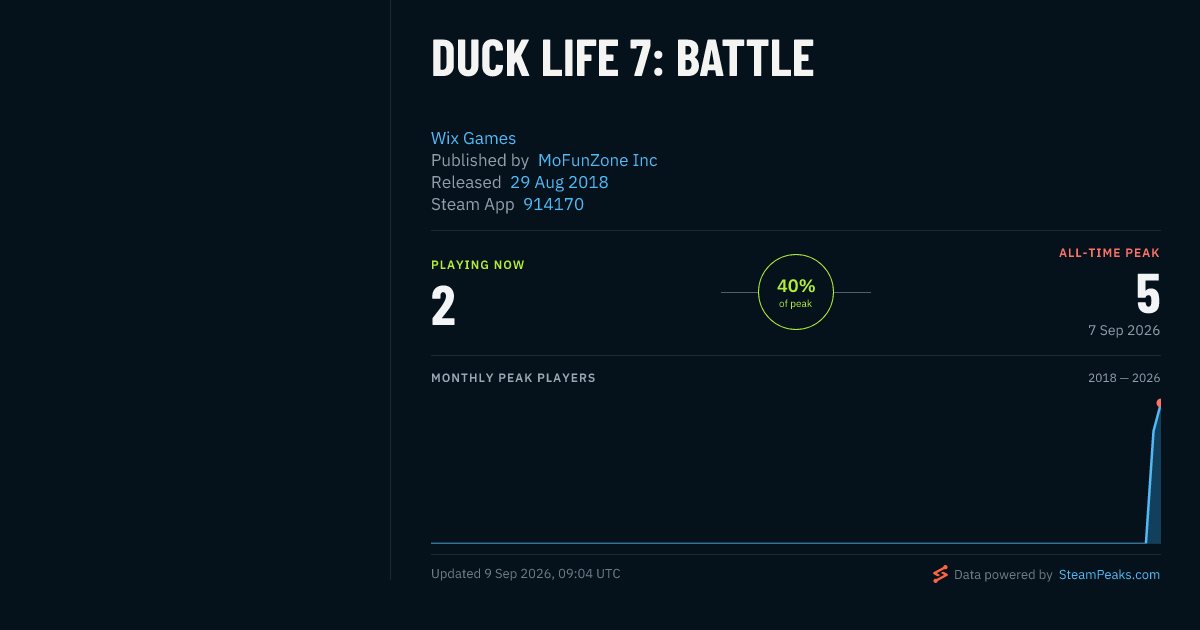This screenshot has height=630, width=1200.
Task: Click the All-Time Peak label
Action: click(x=1109, y=253)
